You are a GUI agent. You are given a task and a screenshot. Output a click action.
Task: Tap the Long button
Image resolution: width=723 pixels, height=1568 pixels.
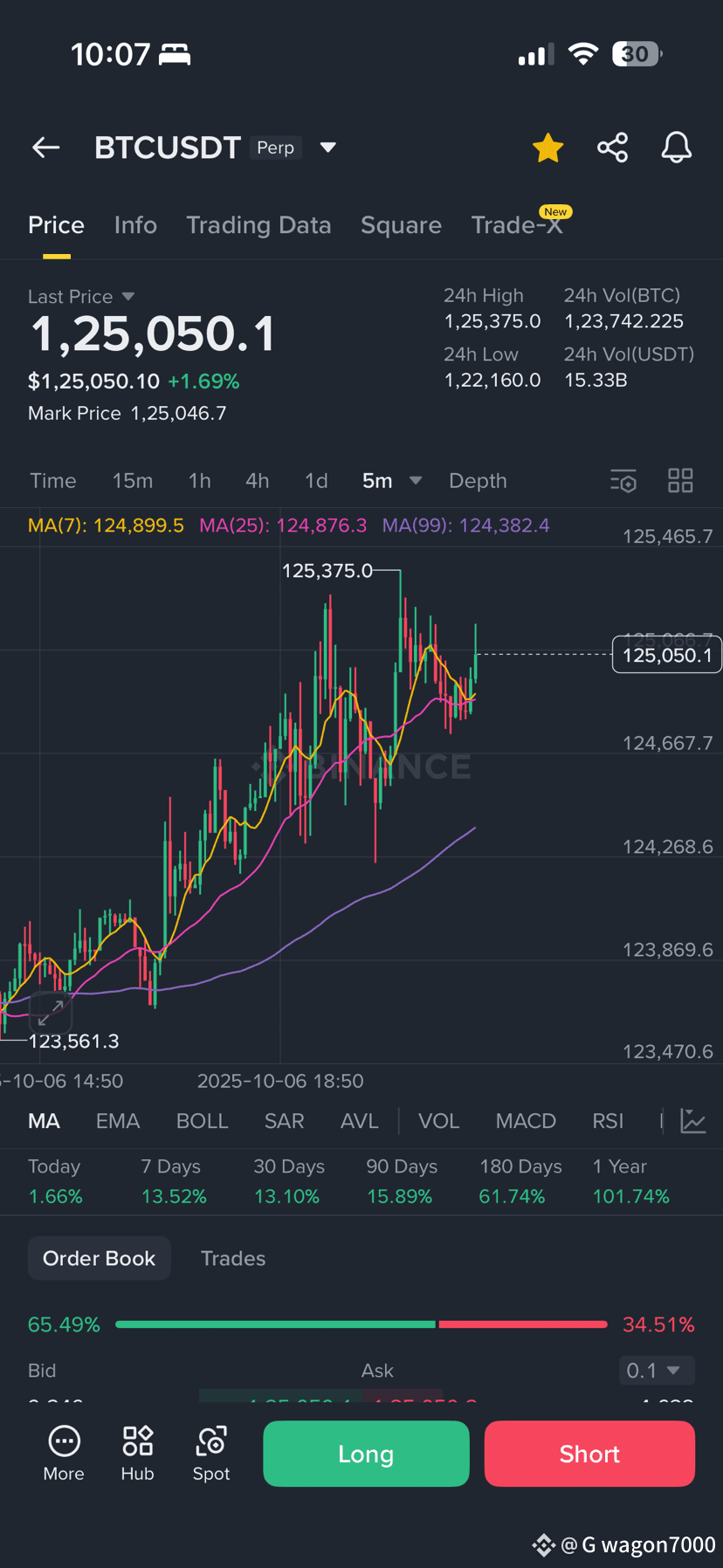point(366,1454)
